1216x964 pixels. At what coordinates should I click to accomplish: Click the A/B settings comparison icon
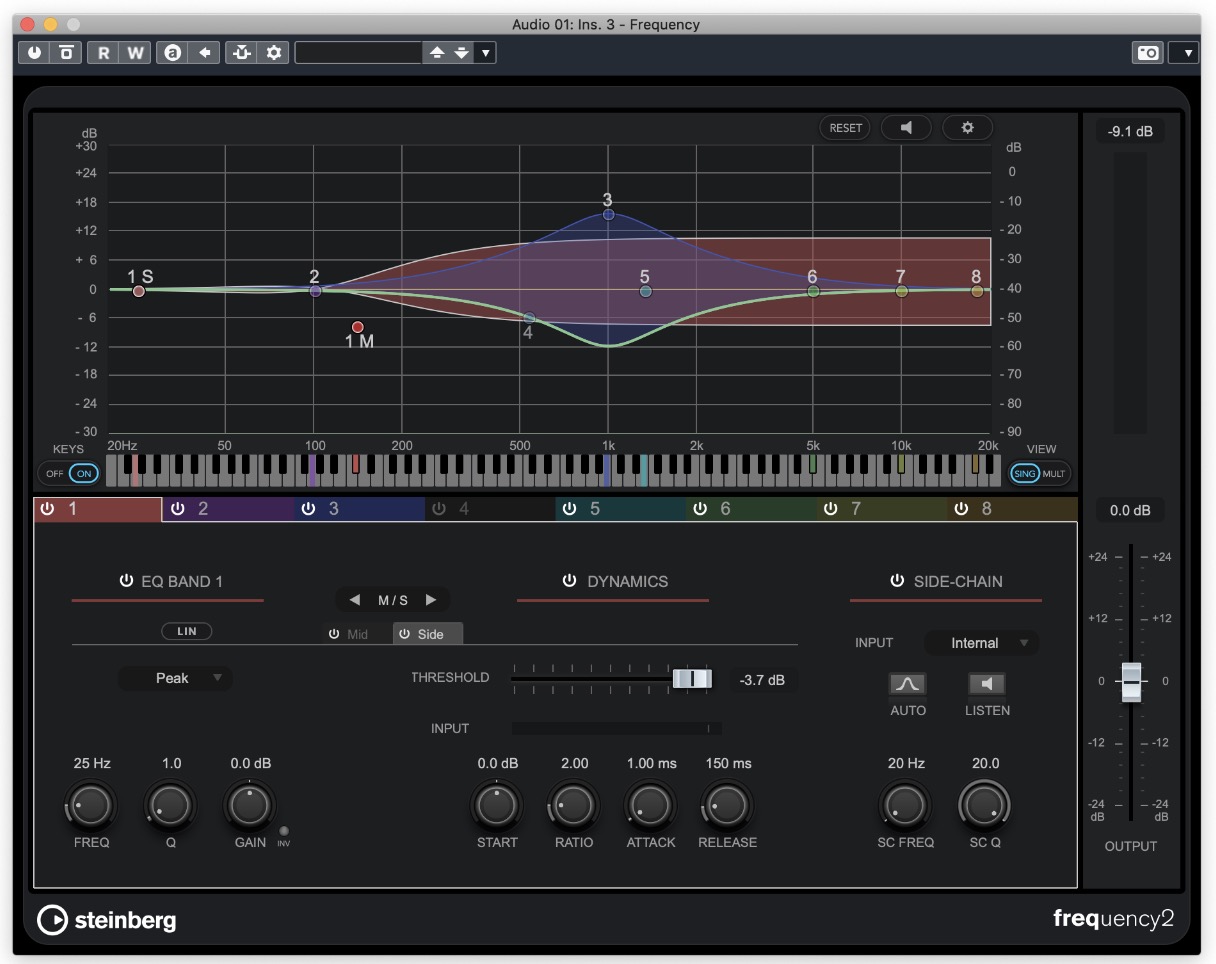tap(173, 52)
